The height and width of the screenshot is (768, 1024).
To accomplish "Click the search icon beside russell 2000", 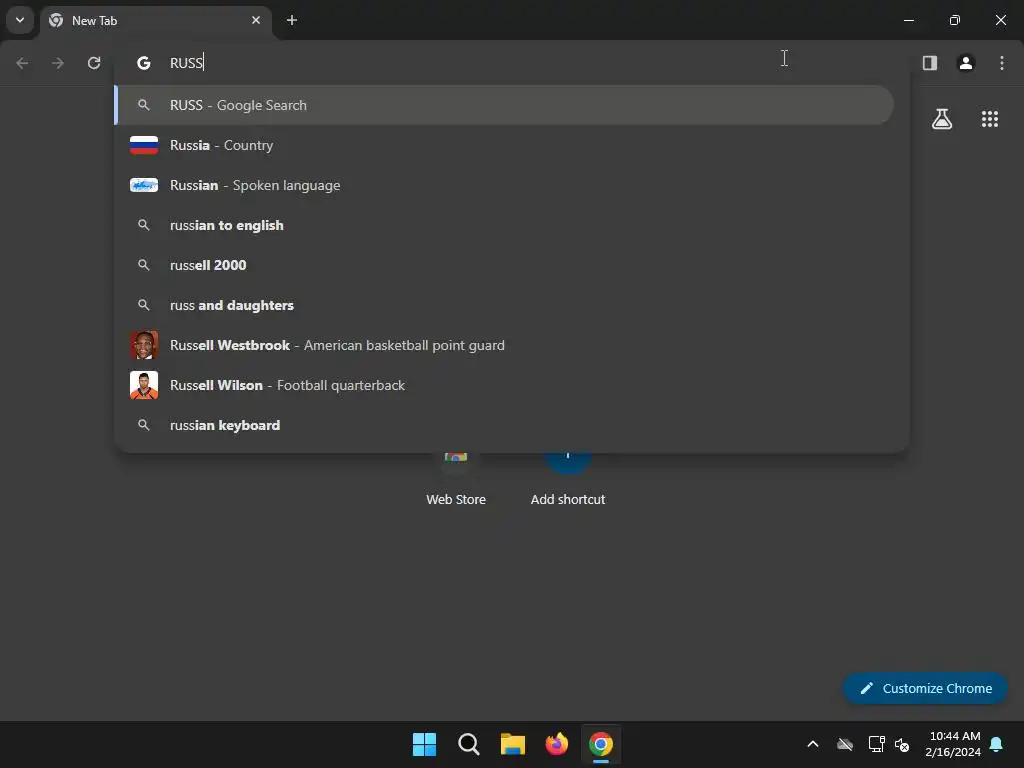I will [144, 265].
